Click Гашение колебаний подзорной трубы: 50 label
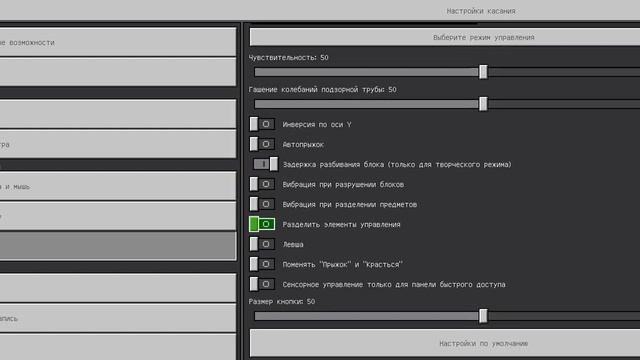Screen dimensions: 640x360 (x=322, y=89)
